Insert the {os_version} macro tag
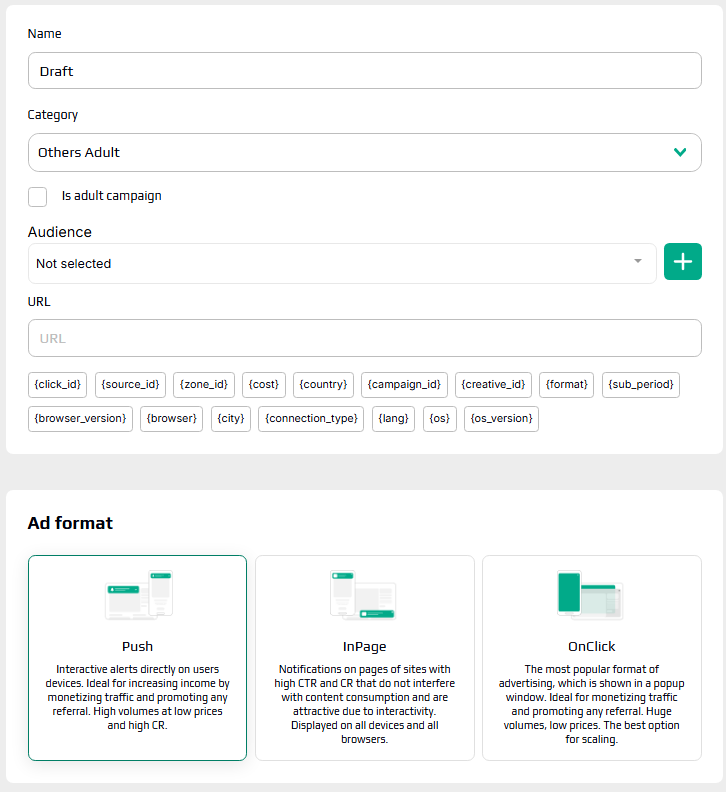The width and height of the screenshot is (726, 792). pyautogui.click(x=501, y=419)
